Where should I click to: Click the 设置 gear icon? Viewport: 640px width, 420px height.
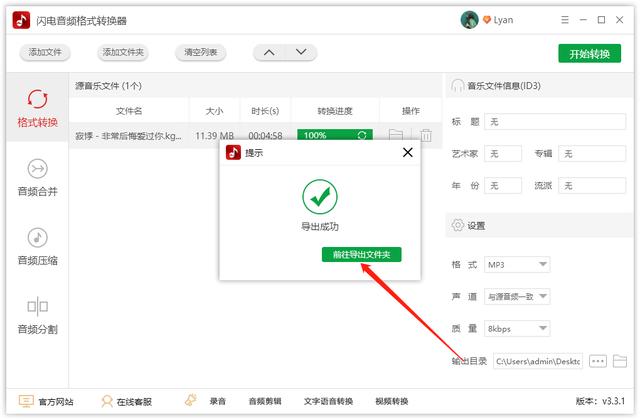[458, 225]
